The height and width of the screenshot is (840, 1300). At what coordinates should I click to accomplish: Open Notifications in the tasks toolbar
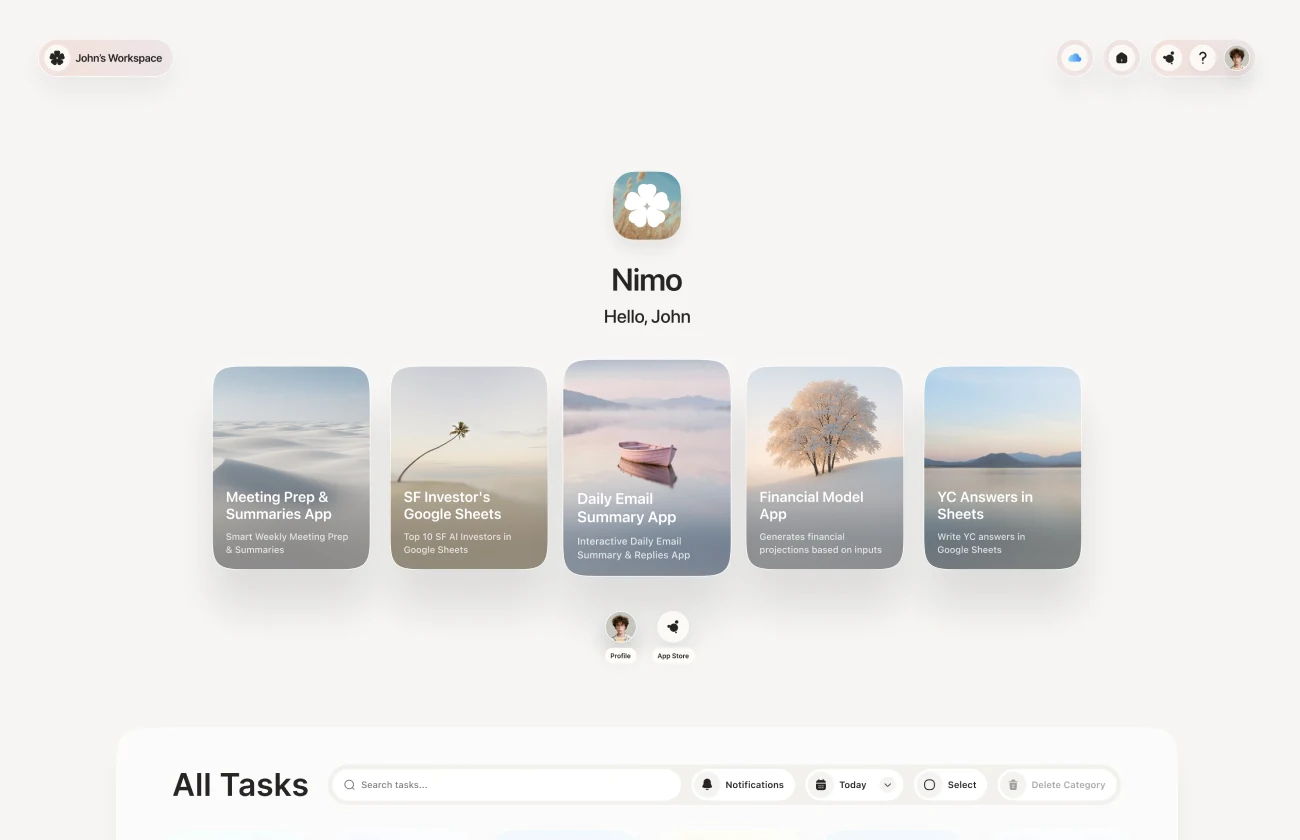point(743,785)
